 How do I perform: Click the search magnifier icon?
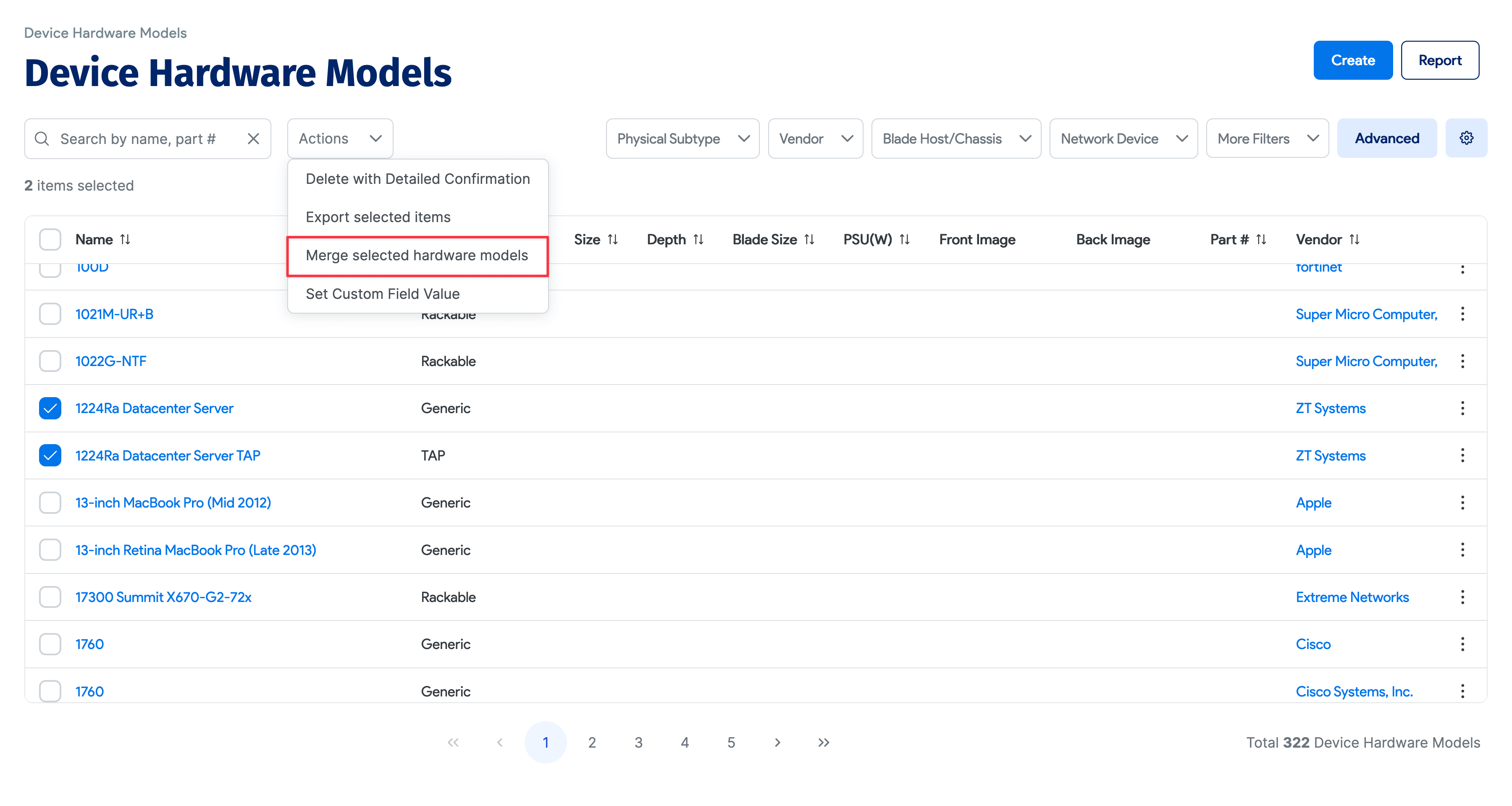(x=42, y=139)
